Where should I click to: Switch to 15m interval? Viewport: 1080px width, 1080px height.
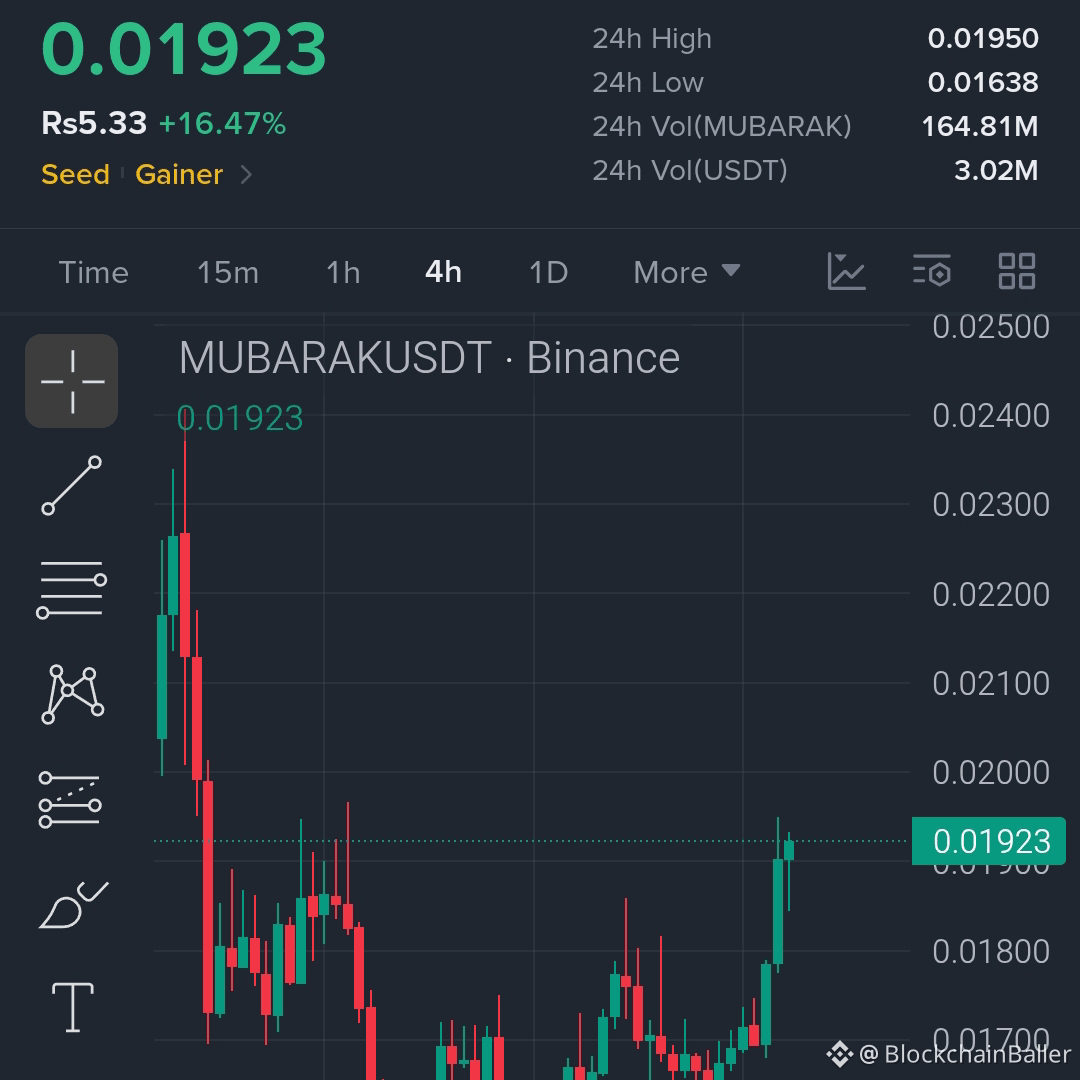click(x=228, y=273)
